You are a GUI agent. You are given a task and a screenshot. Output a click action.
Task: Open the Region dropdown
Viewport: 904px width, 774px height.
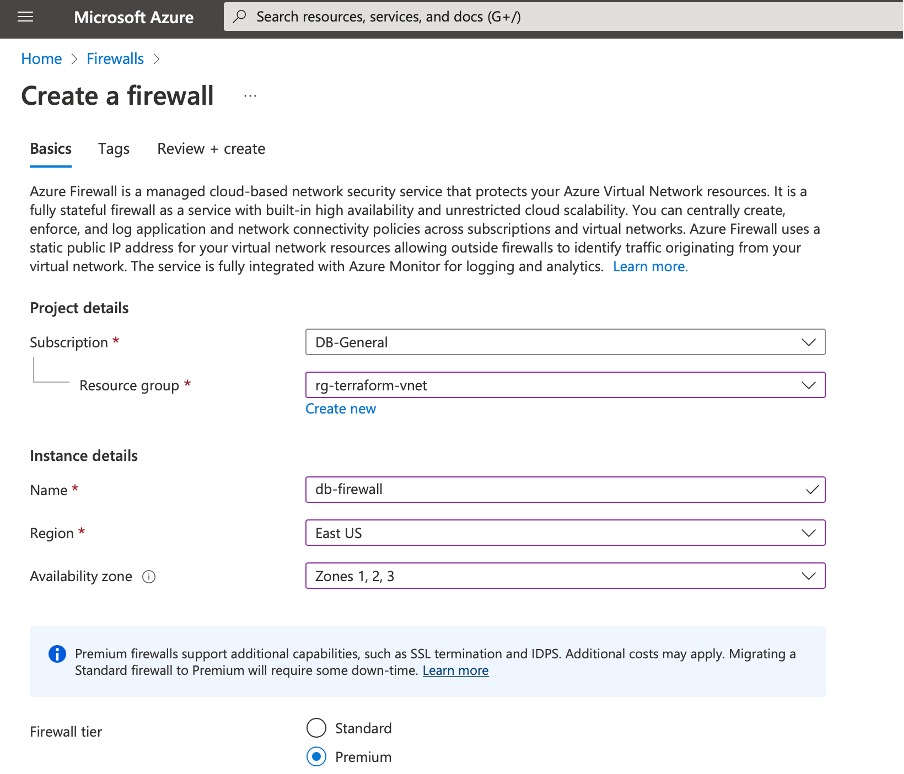[565, 533]
